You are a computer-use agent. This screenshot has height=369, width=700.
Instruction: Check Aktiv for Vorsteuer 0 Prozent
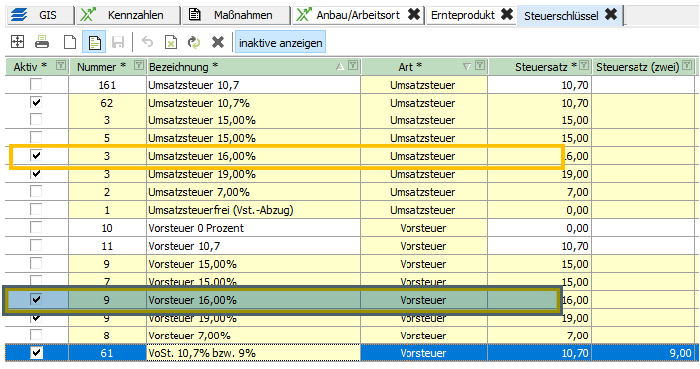tap(36, 228)
